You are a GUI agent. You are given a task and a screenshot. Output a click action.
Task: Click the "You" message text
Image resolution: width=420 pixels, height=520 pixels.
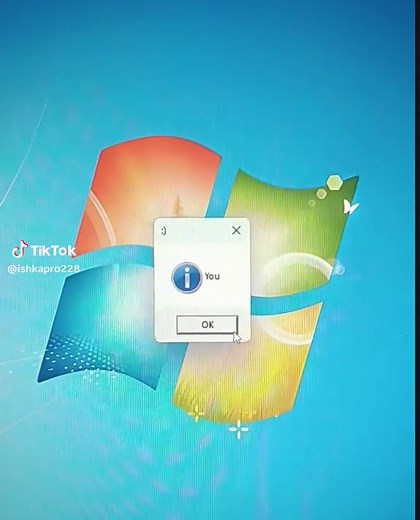pos(212,276)
